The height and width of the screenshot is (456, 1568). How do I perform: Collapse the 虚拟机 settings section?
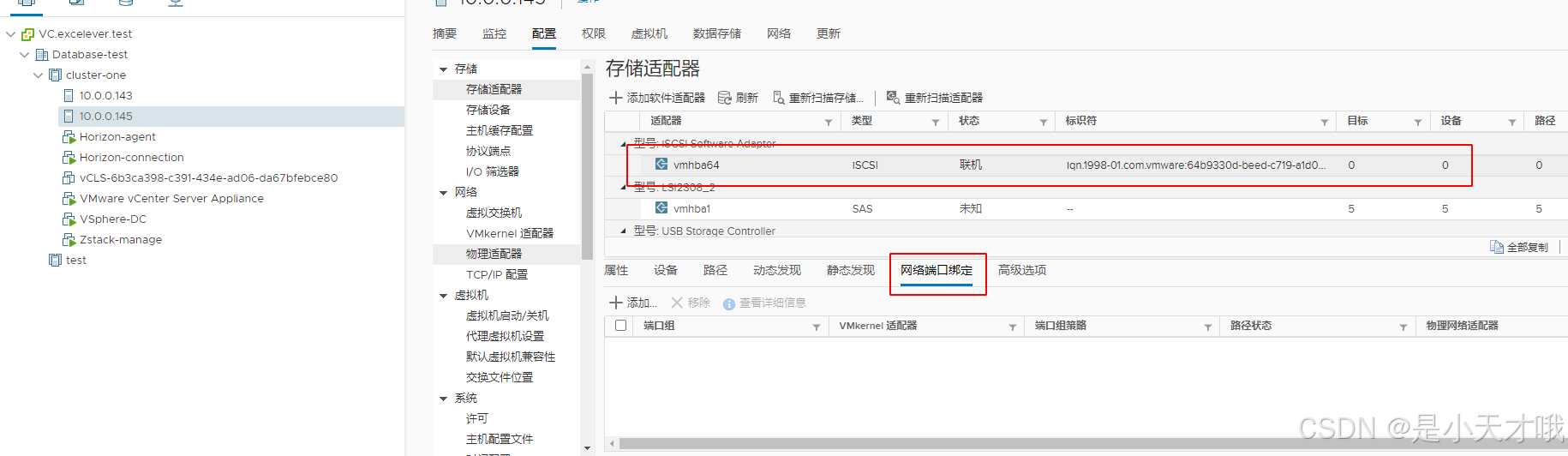[444, 296]
